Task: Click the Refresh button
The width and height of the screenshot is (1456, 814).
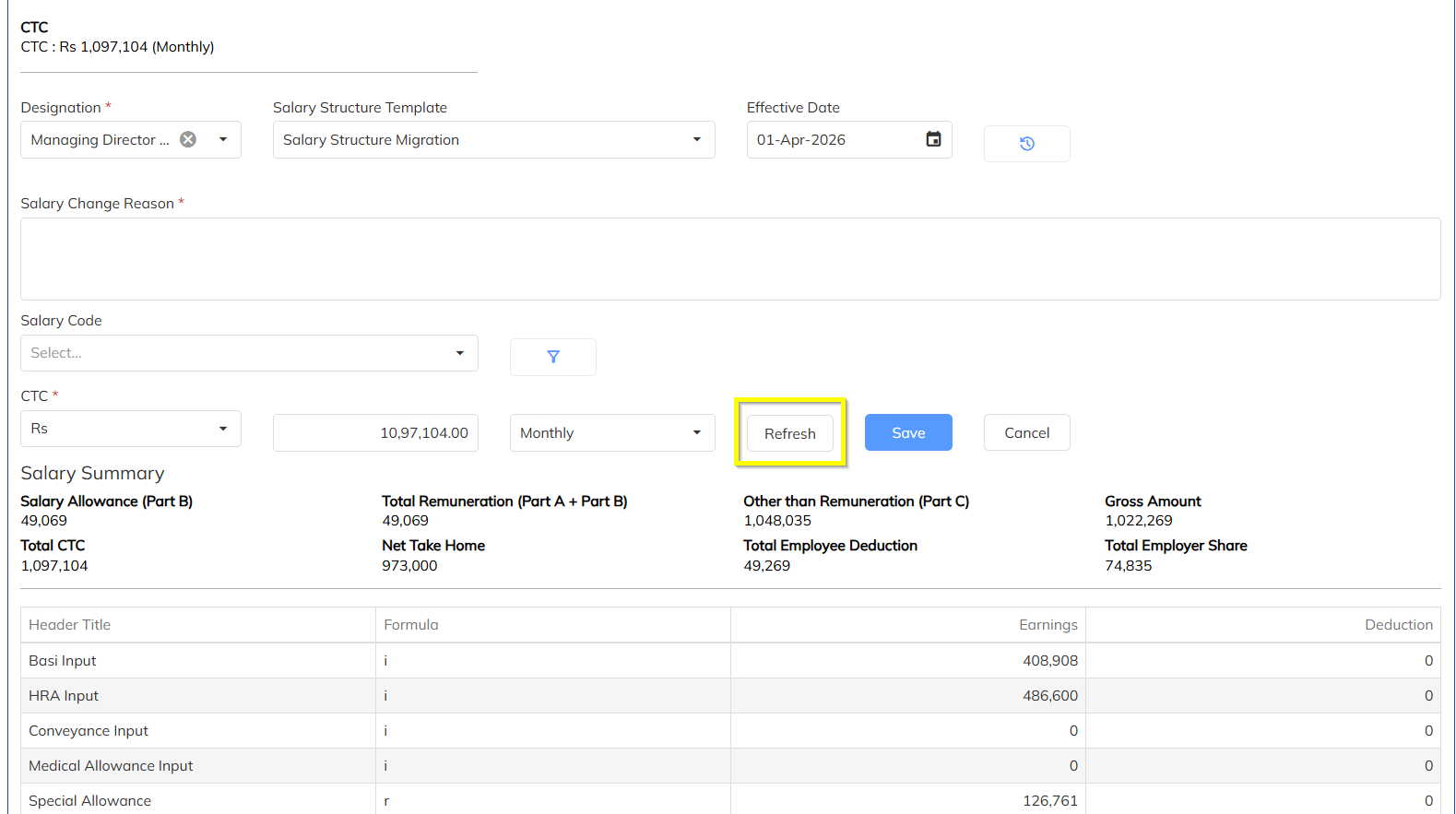Action: click(790, 433)
